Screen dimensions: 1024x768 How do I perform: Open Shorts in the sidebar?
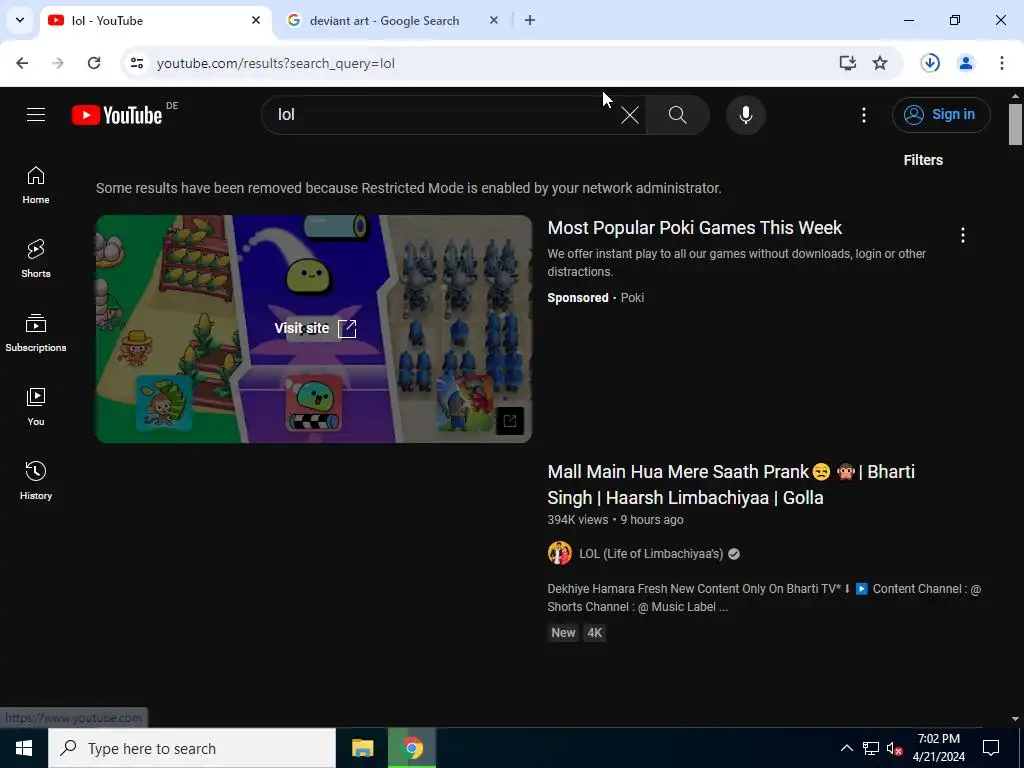coord(36,259)
